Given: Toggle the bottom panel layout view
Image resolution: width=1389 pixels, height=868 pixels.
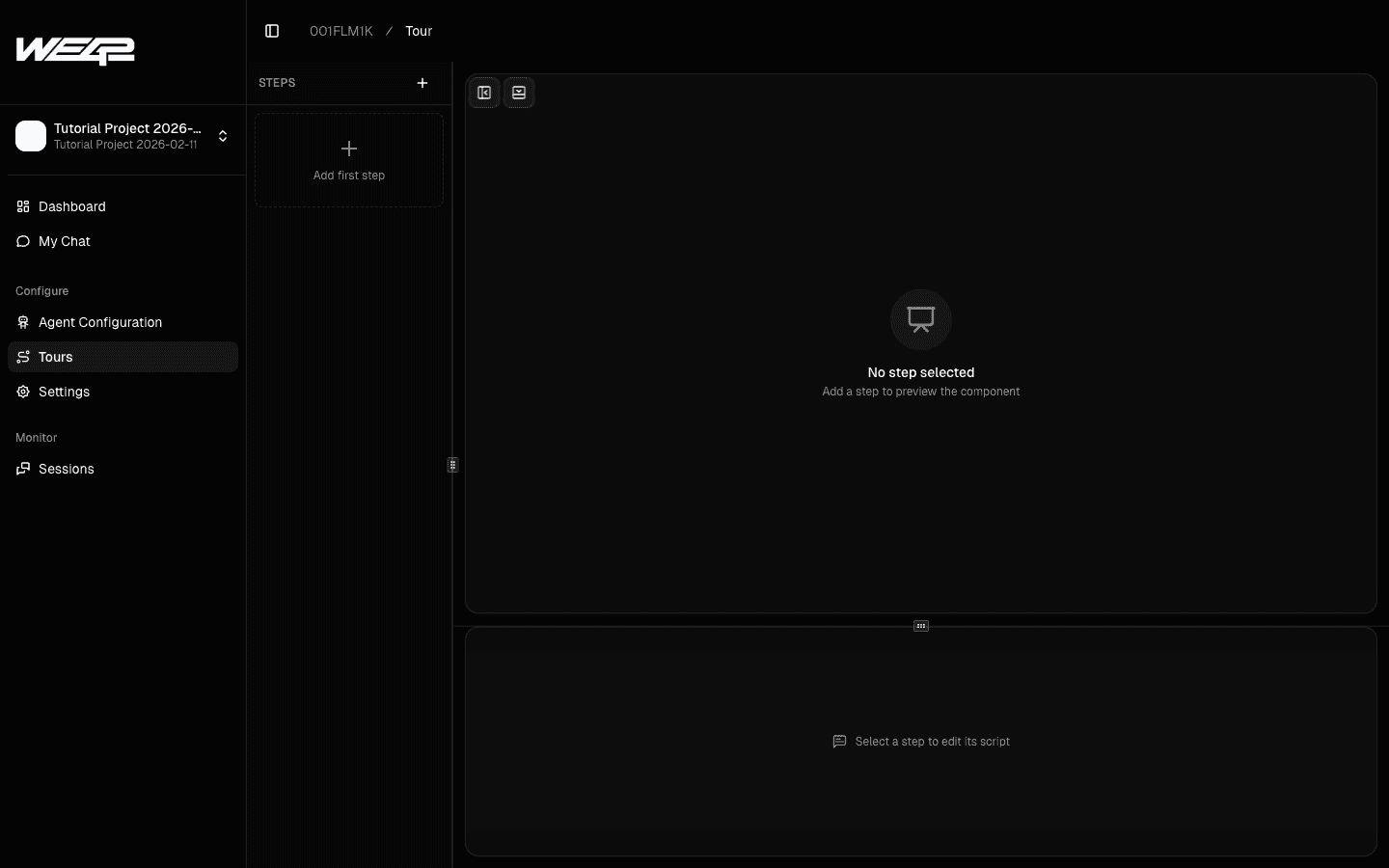Looking at the screenshot, I should pos(519,93).
